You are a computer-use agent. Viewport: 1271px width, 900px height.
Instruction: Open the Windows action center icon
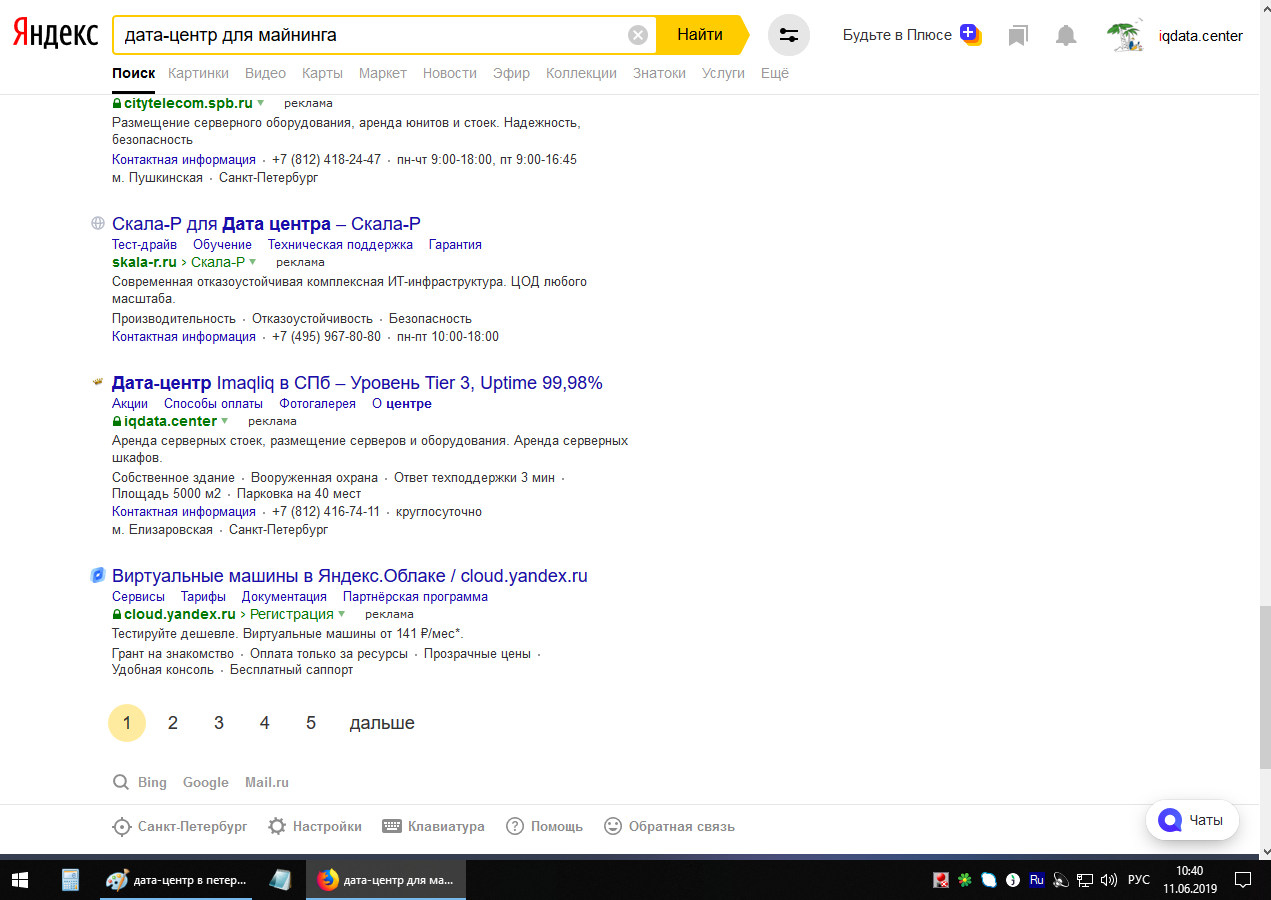tap(1243, 880)
